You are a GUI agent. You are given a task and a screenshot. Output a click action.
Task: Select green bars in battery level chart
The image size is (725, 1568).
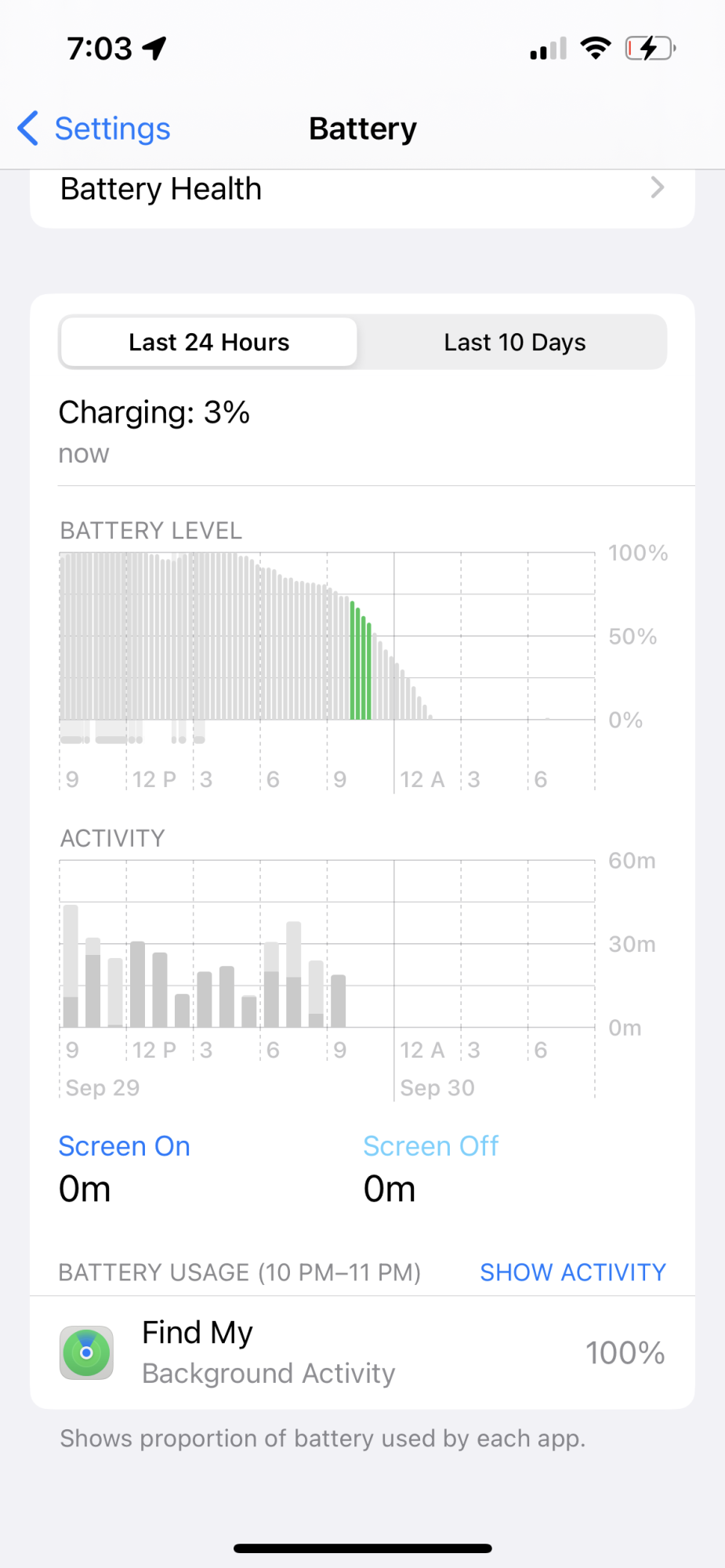click(361, 662)
